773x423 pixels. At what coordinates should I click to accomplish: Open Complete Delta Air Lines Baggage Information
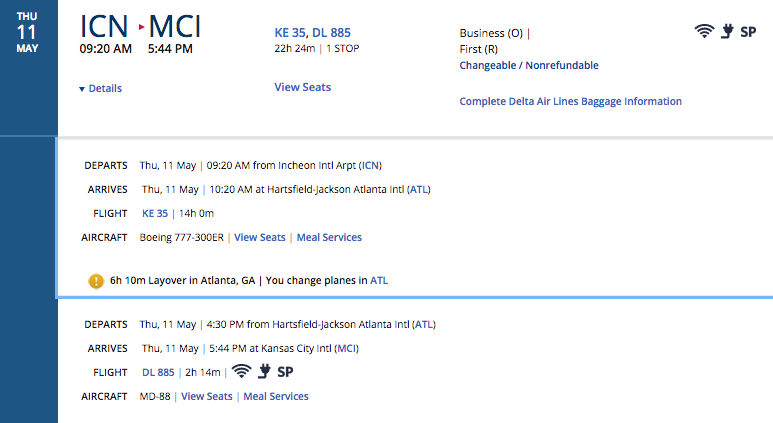(x=570, y=101)
